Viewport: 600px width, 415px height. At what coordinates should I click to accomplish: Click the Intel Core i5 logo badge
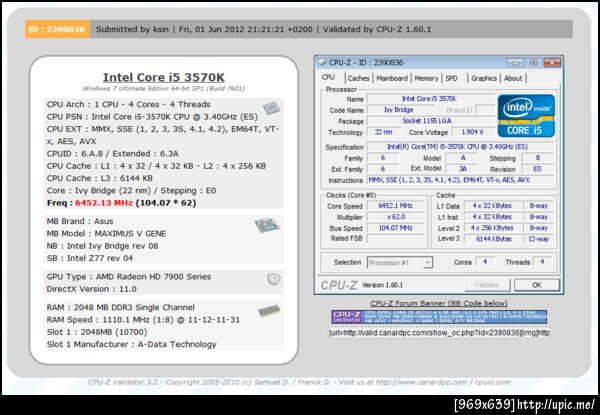(526, 116)
